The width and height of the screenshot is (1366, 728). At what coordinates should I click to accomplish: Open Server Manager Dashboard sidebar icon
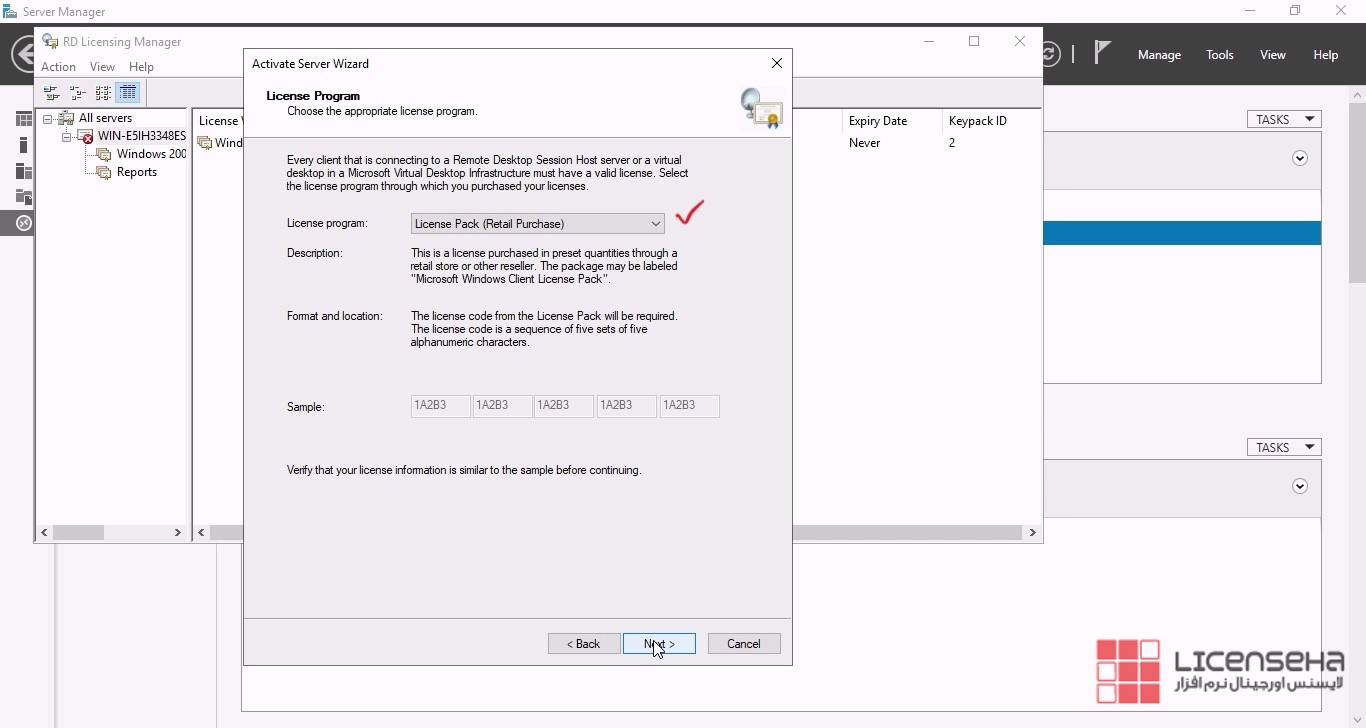coord(23,119)
